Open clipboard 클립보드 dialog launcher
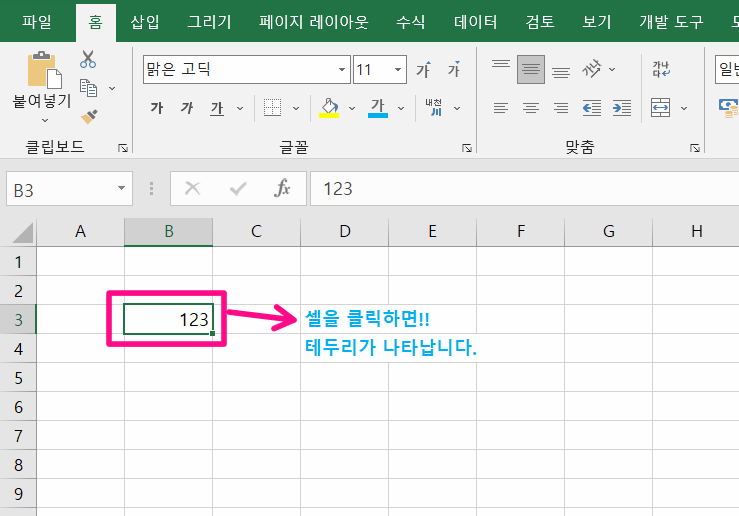739x516 pixels. pos(123,148)
